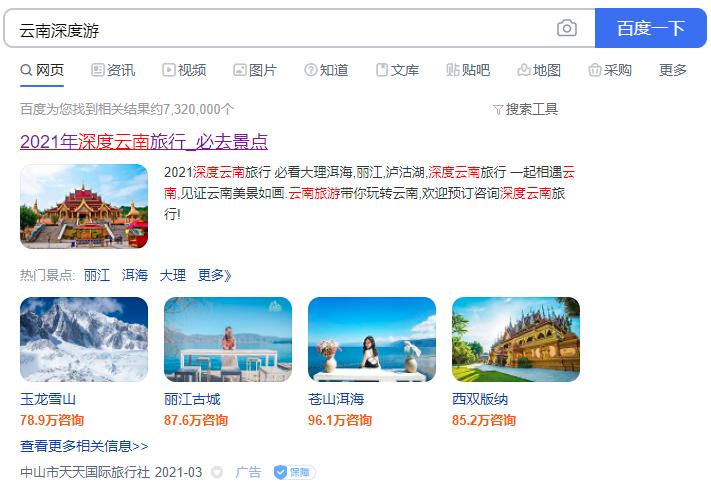Open the 采购 purchasing tab

610,70
